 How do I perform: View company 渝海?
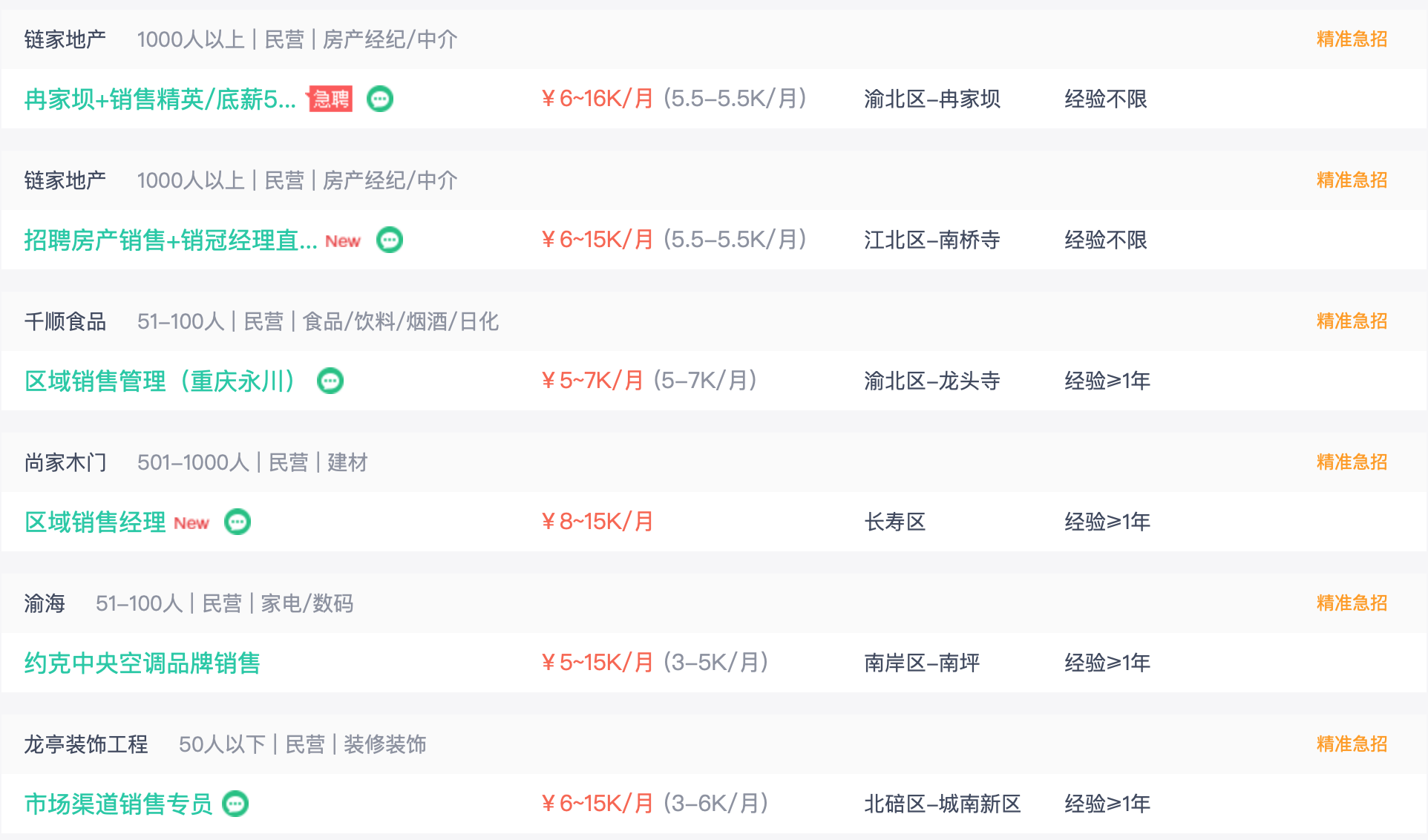(45, 603)
